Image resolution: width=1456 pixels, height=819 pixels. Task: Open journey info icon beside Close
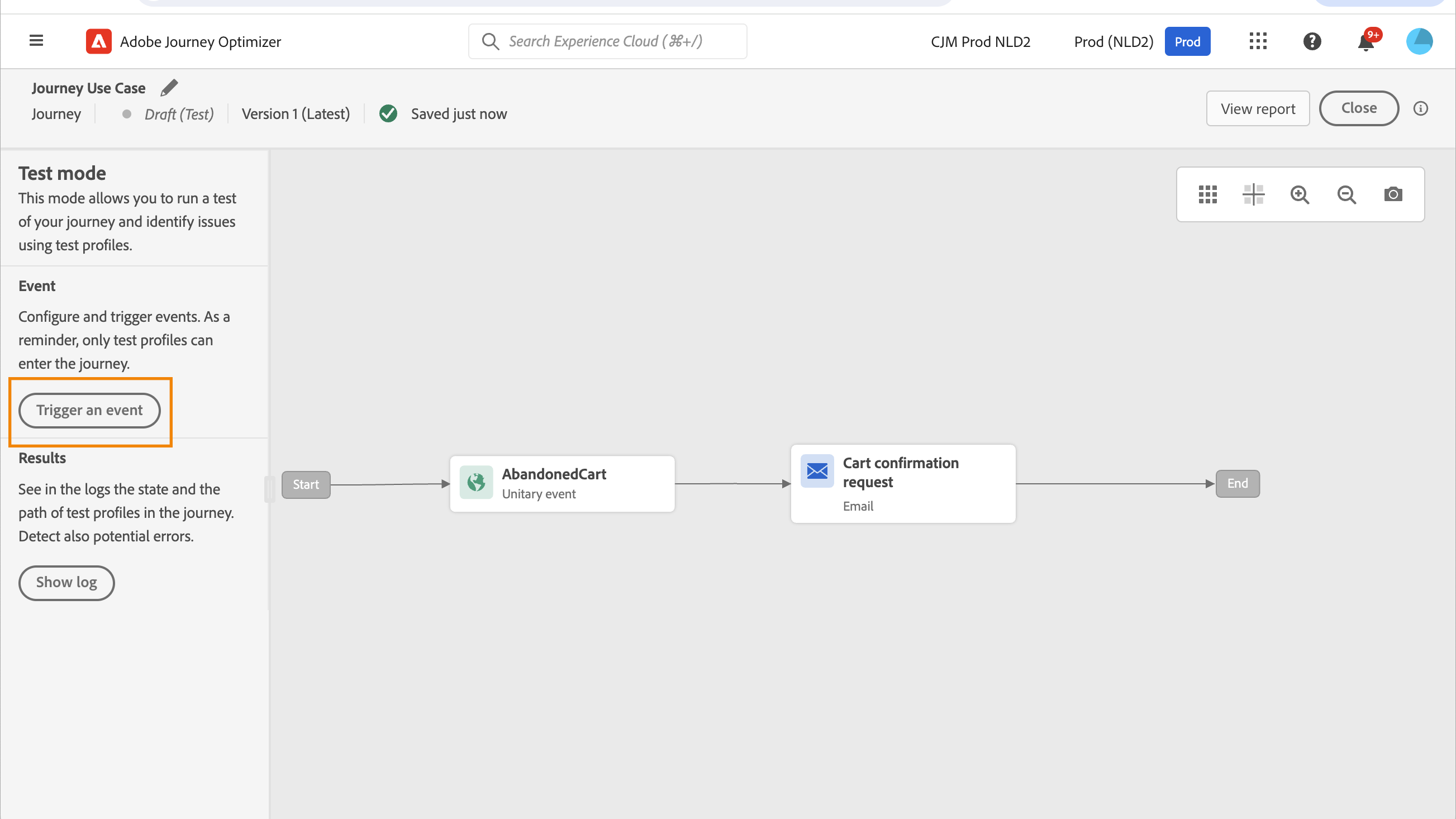[x=1420, y=108]
